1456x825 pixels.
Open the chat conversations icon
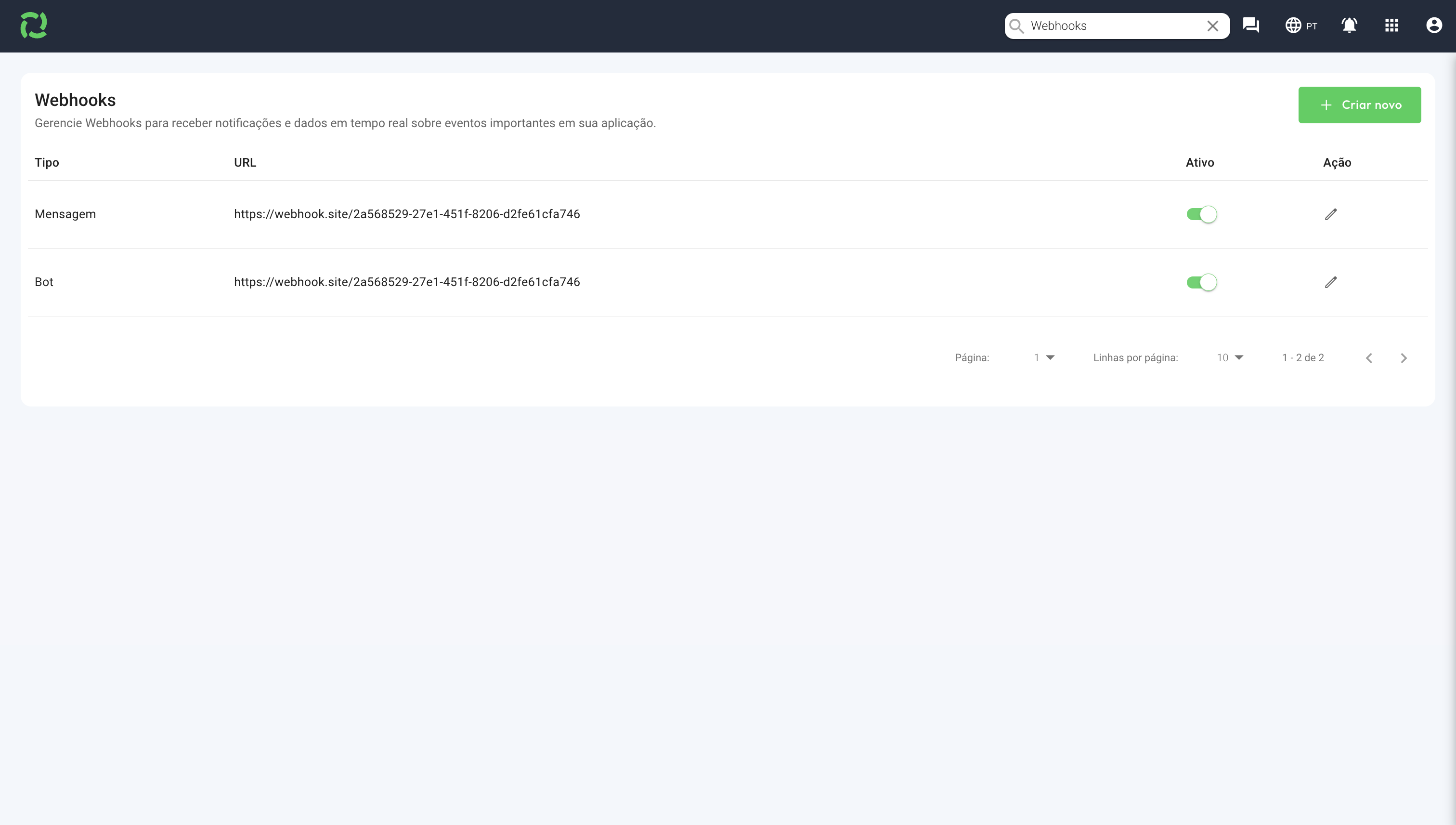pyautogui.click(x=1251, y=26)
